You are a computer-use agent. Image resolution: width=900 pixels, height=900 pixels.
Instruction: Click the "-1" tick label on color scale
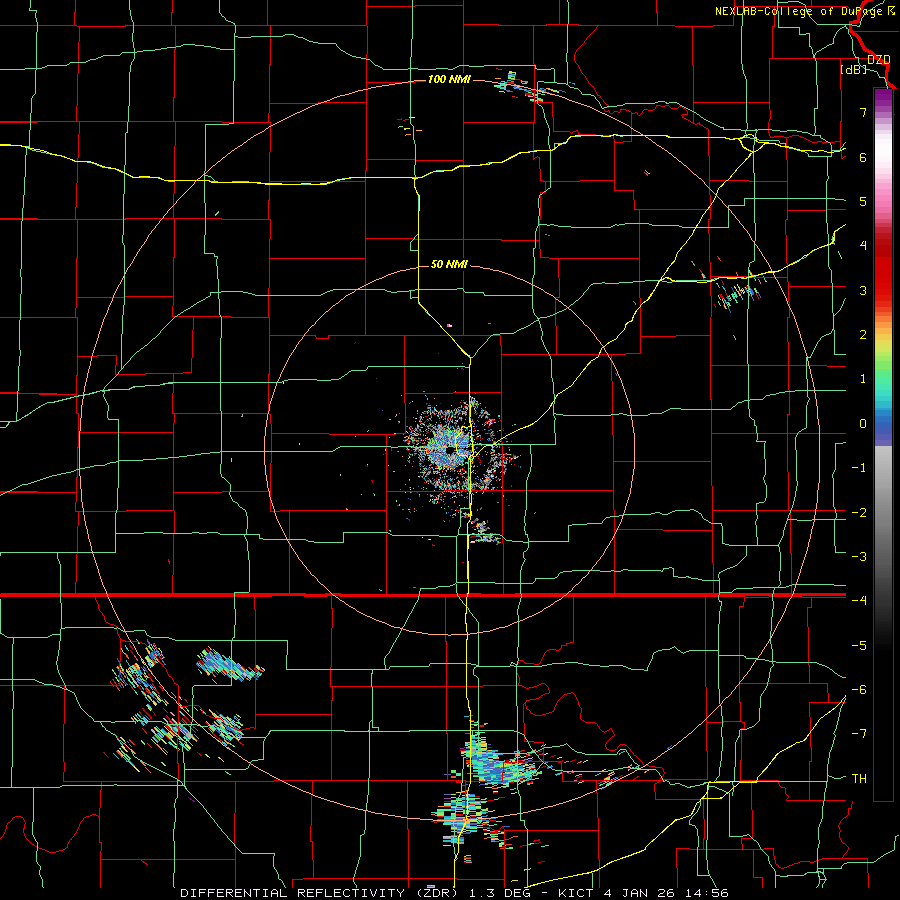(x=859, y=468)
